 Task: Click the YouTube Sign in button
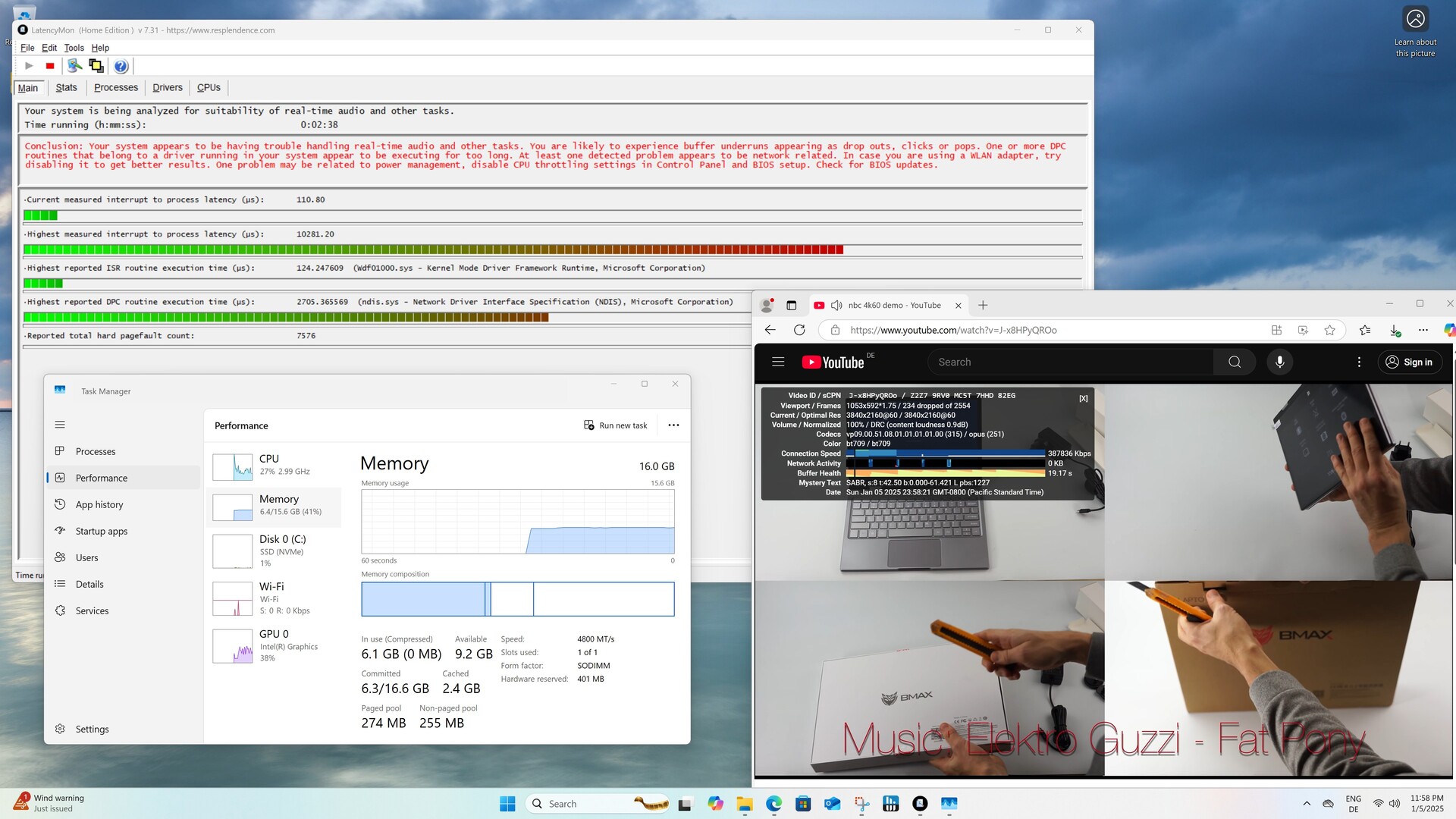1410,362
